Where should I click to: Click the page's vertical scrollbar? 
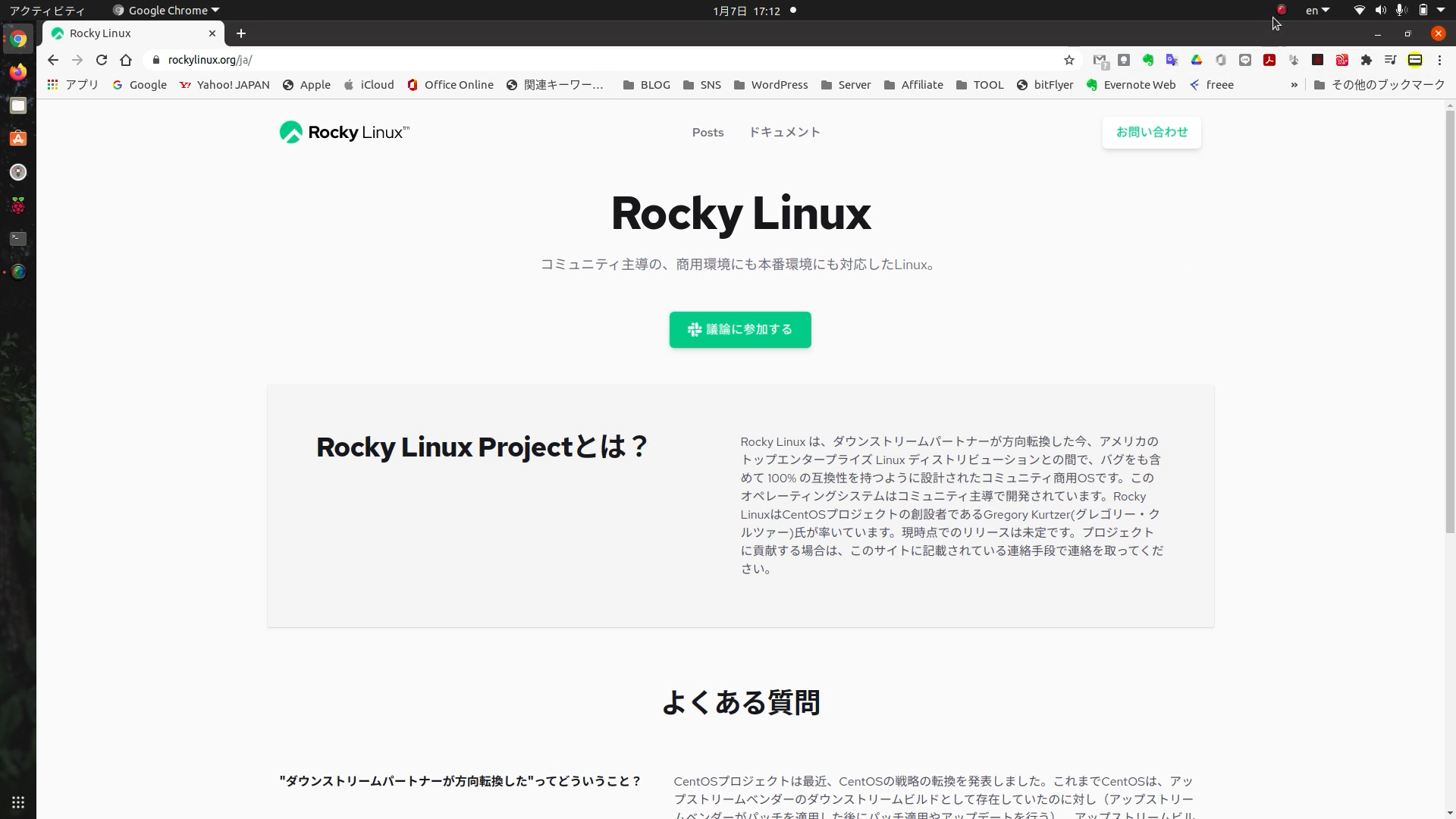[1450, 318]
